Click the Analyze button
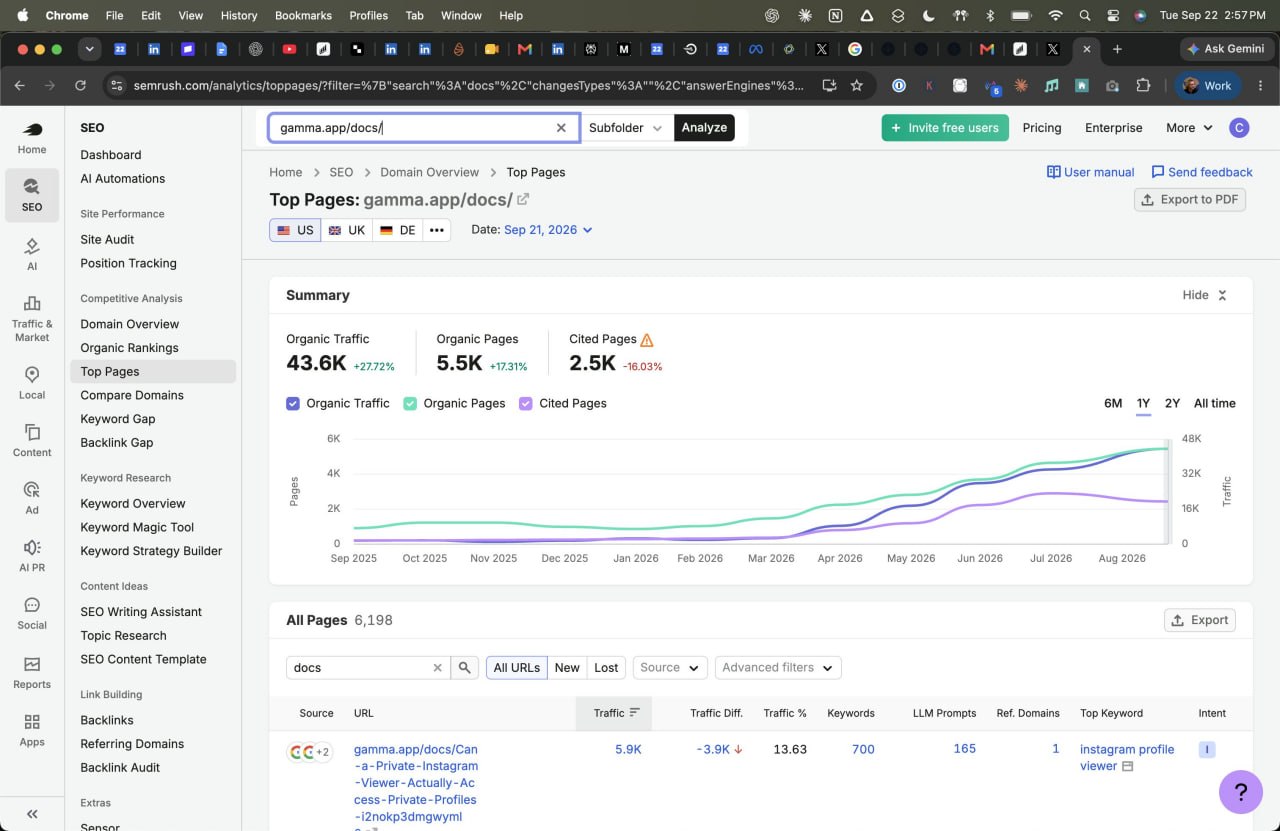This screenshot has width=1280, height=831. click(x=704, y=128)
